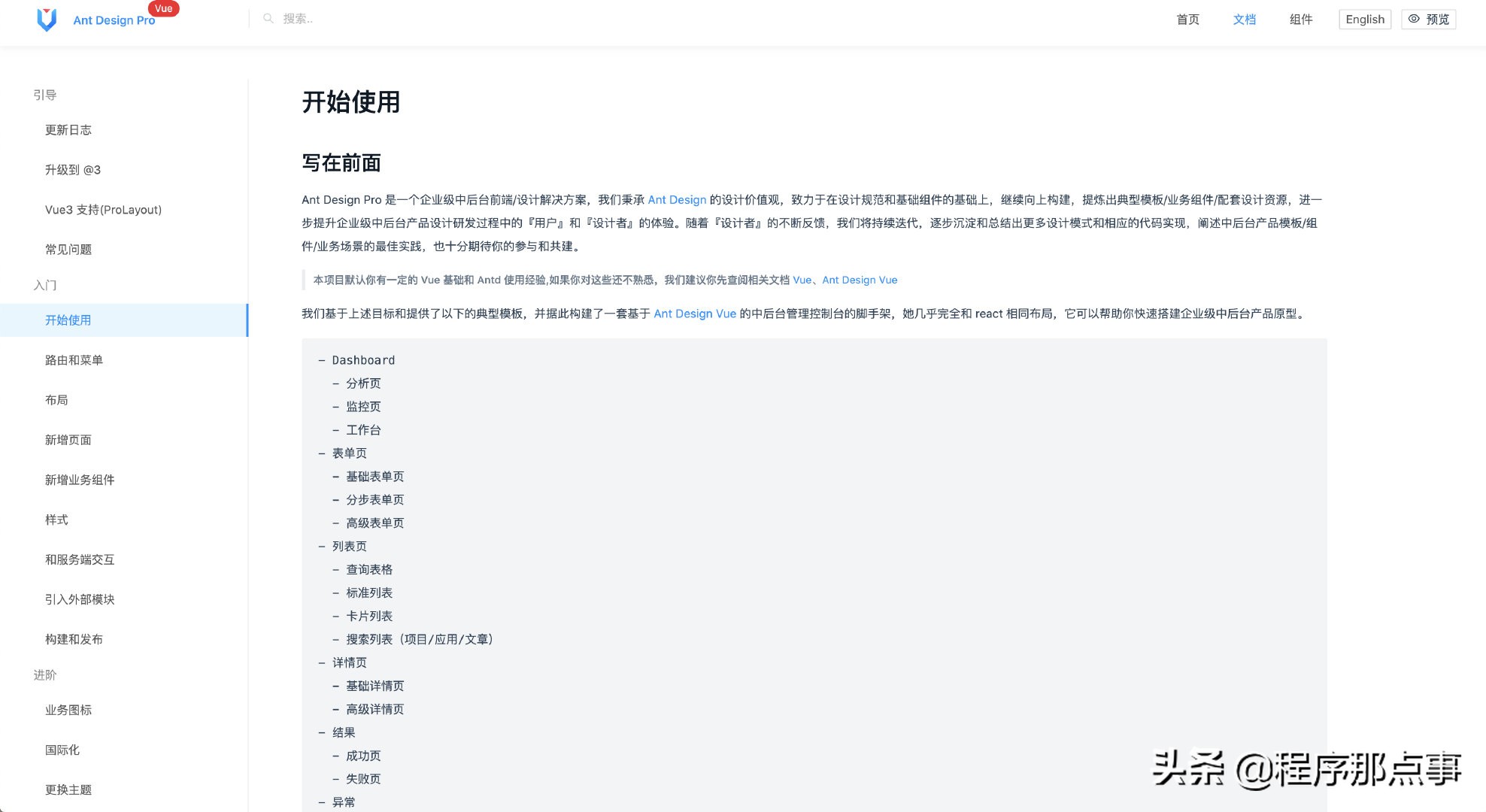Click the 开始使用 page title
Viewport: 1486px width, 812px height.
coord(351,102)
